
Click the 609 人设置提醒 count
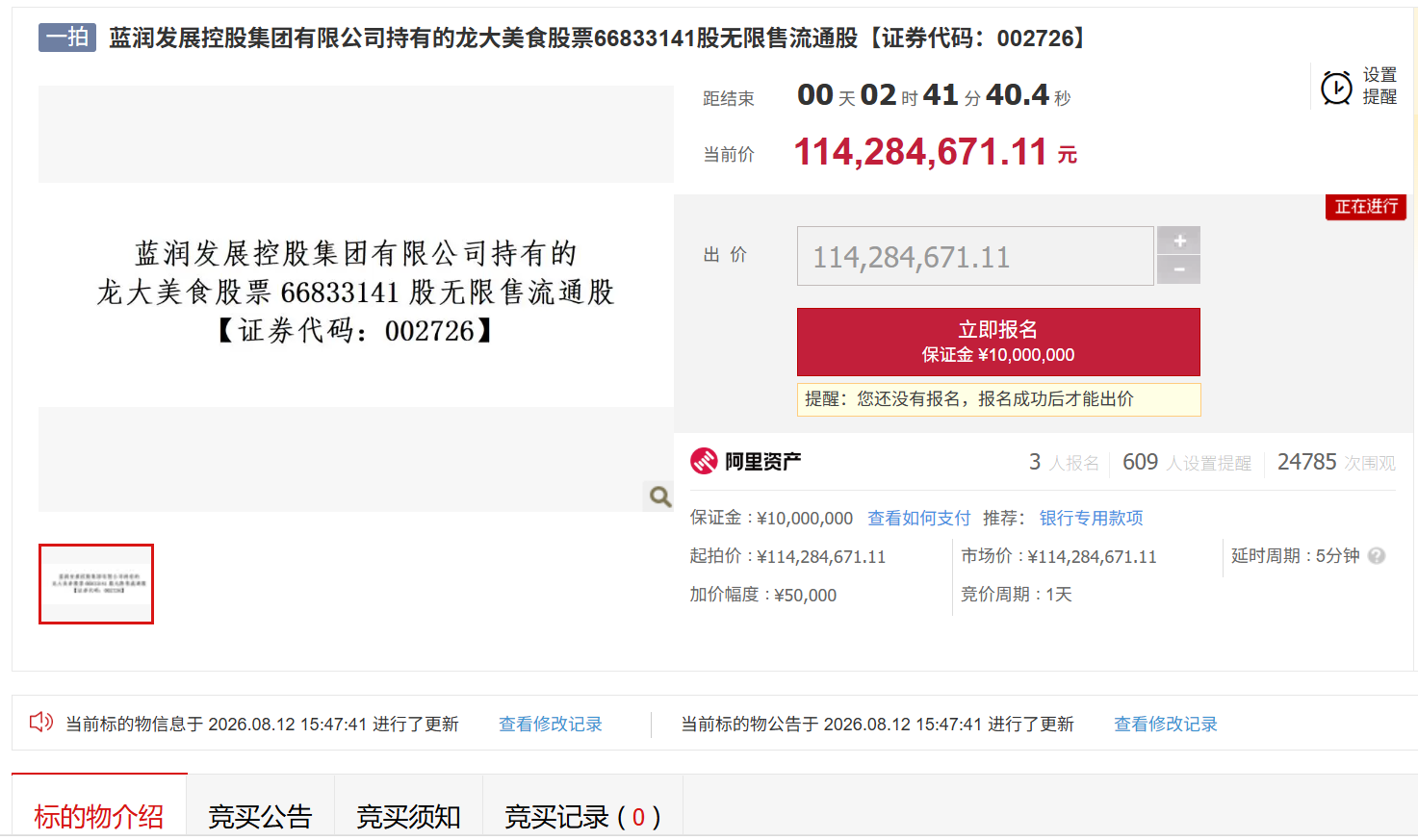click(1187, 463)
